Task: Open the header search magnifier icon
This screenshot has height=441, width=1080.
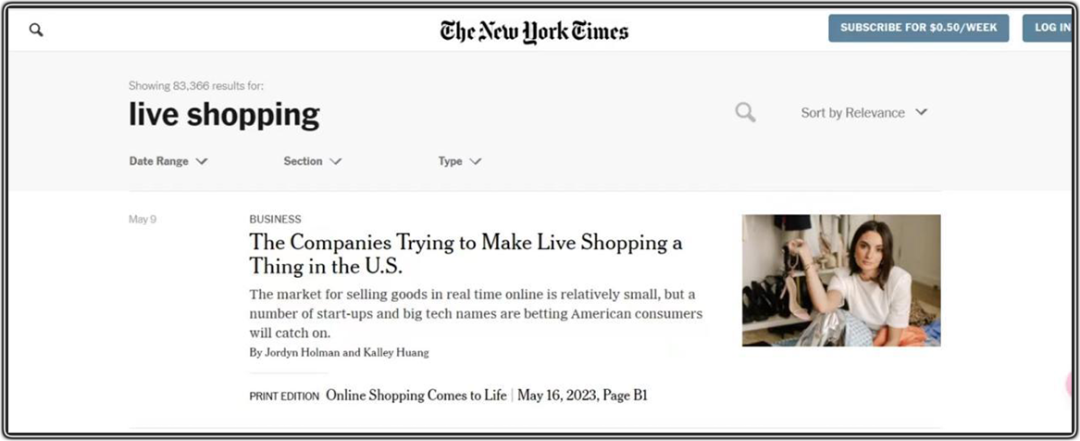Action: pos(36,30)
